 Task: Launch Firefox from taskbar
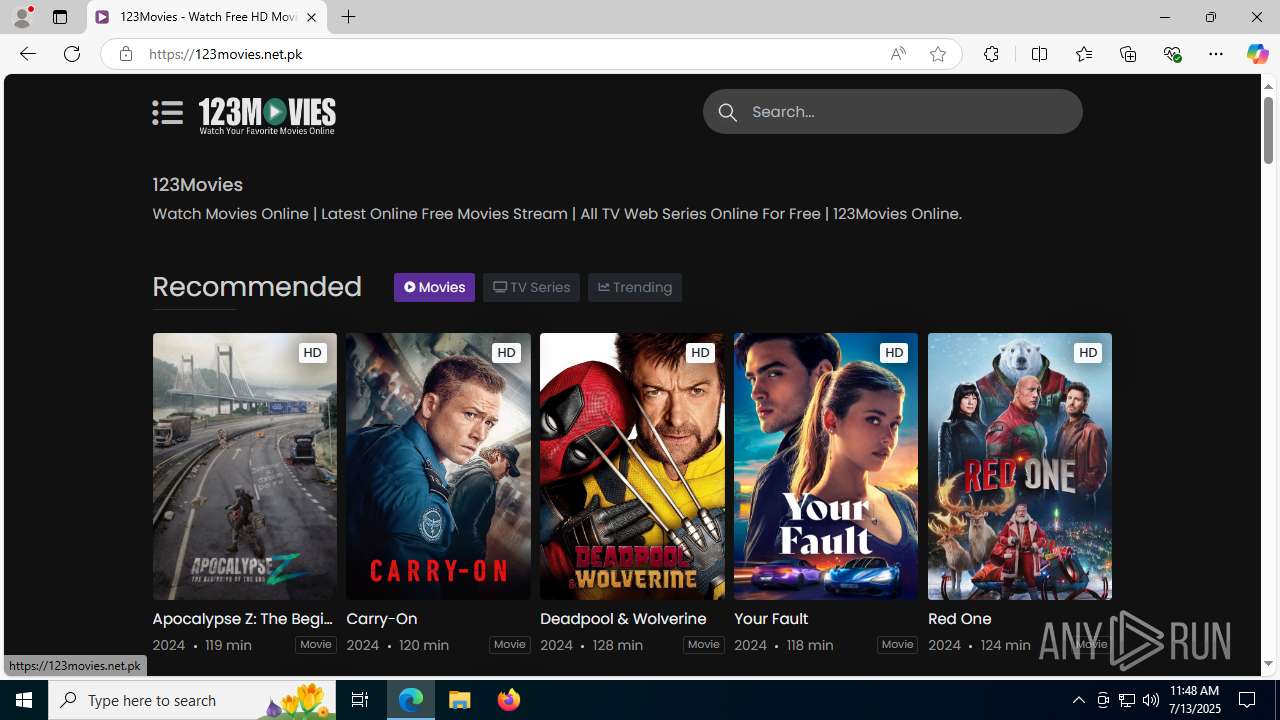(509, 700)
